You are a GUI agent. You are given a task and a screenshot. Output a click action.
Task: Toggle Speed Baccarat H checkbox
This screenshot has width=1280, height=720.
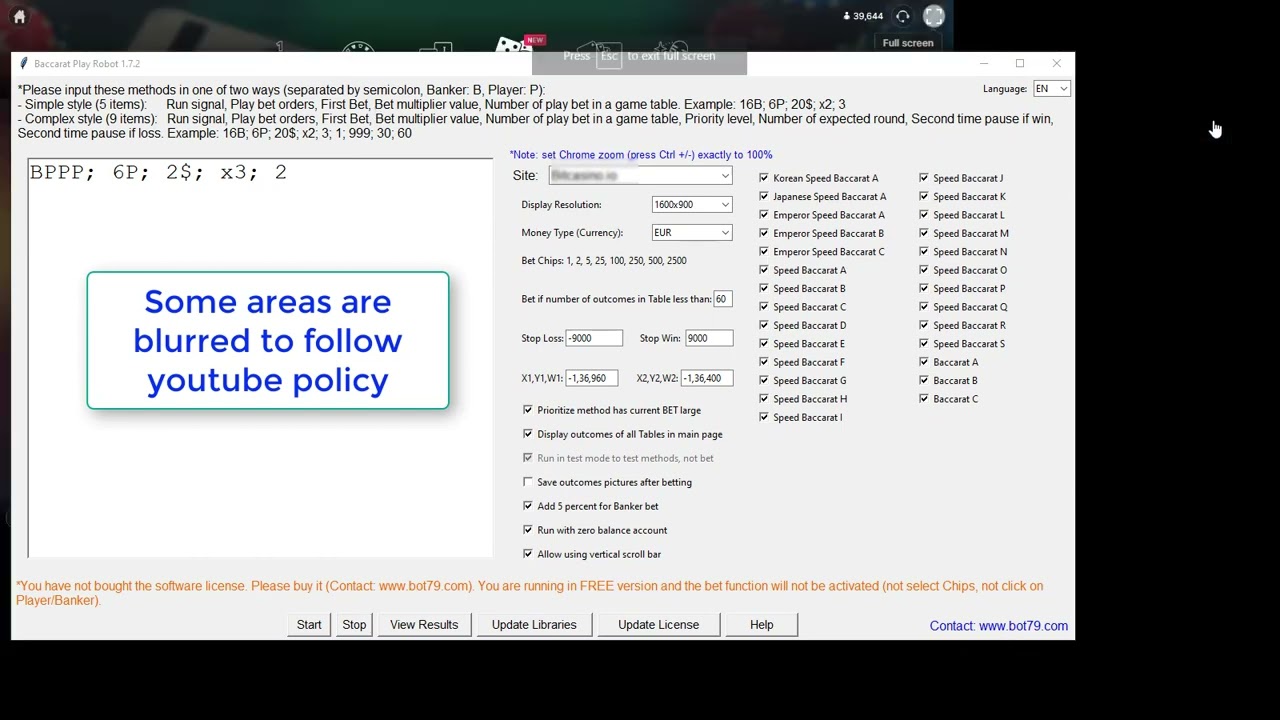(764, 399)
